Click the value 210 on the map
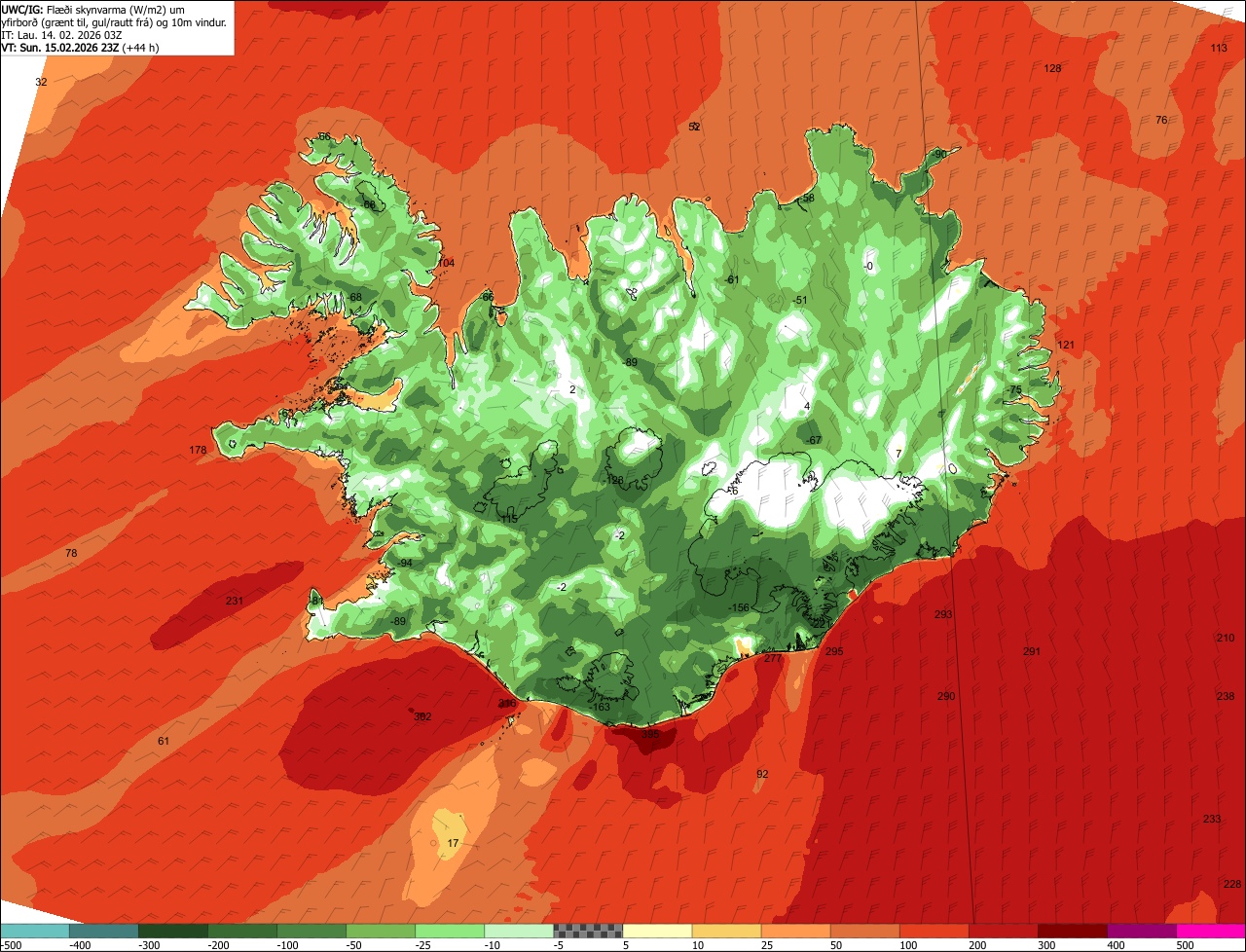The width and height of the screenshot is (1246, 952). pos(1226,638)
